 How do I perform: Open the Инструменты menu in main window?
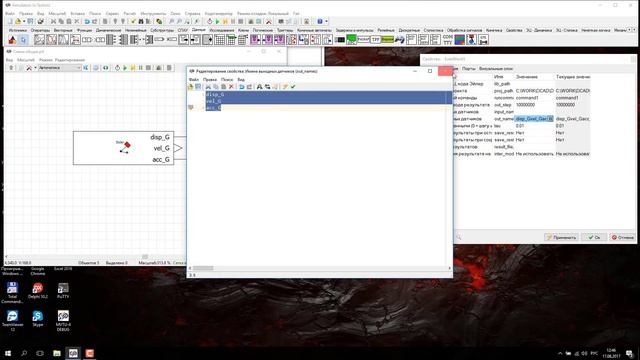click(153, 13)
